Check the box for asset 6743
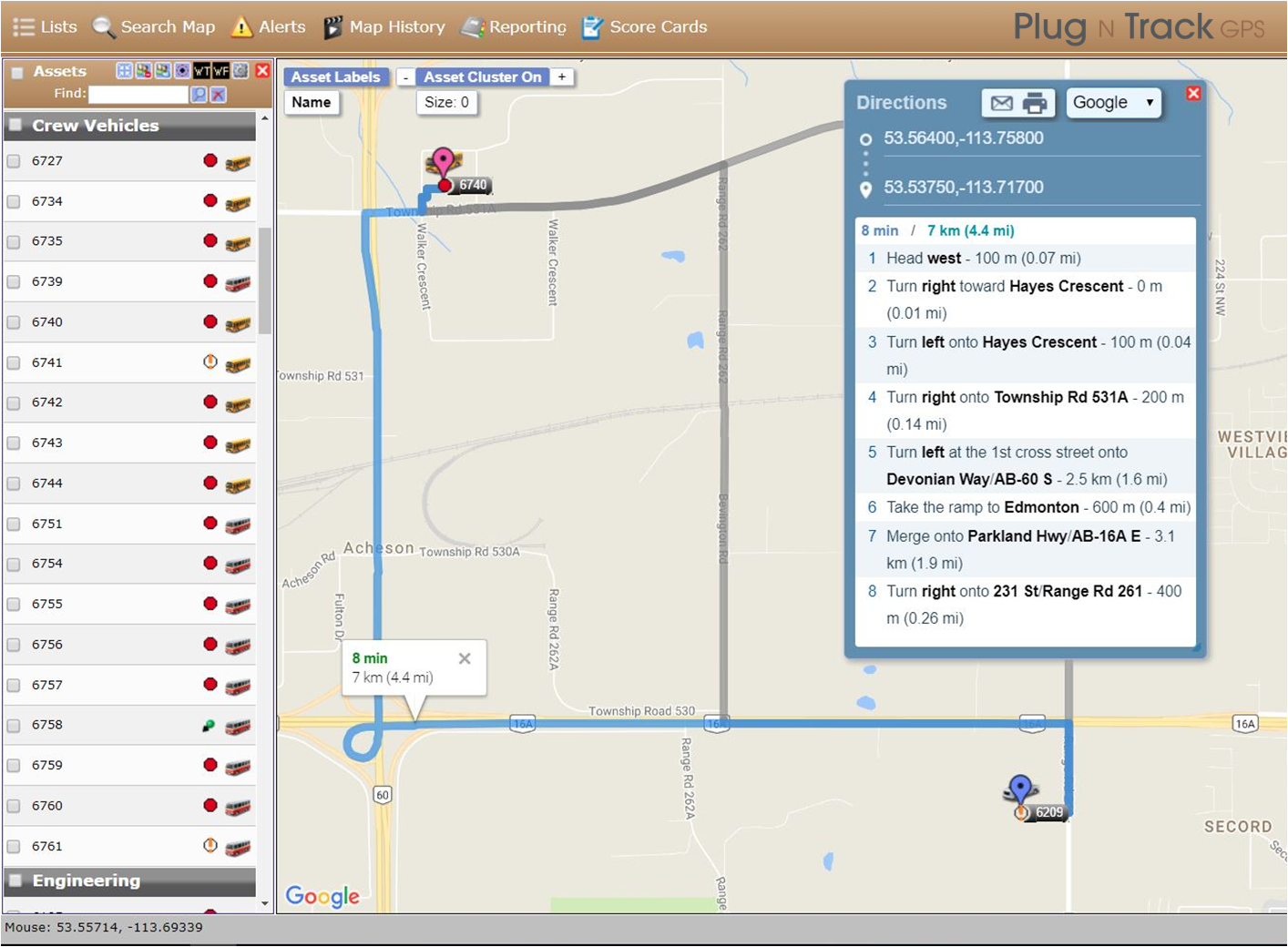This screenshot has height=947, width=1288. 14,443
